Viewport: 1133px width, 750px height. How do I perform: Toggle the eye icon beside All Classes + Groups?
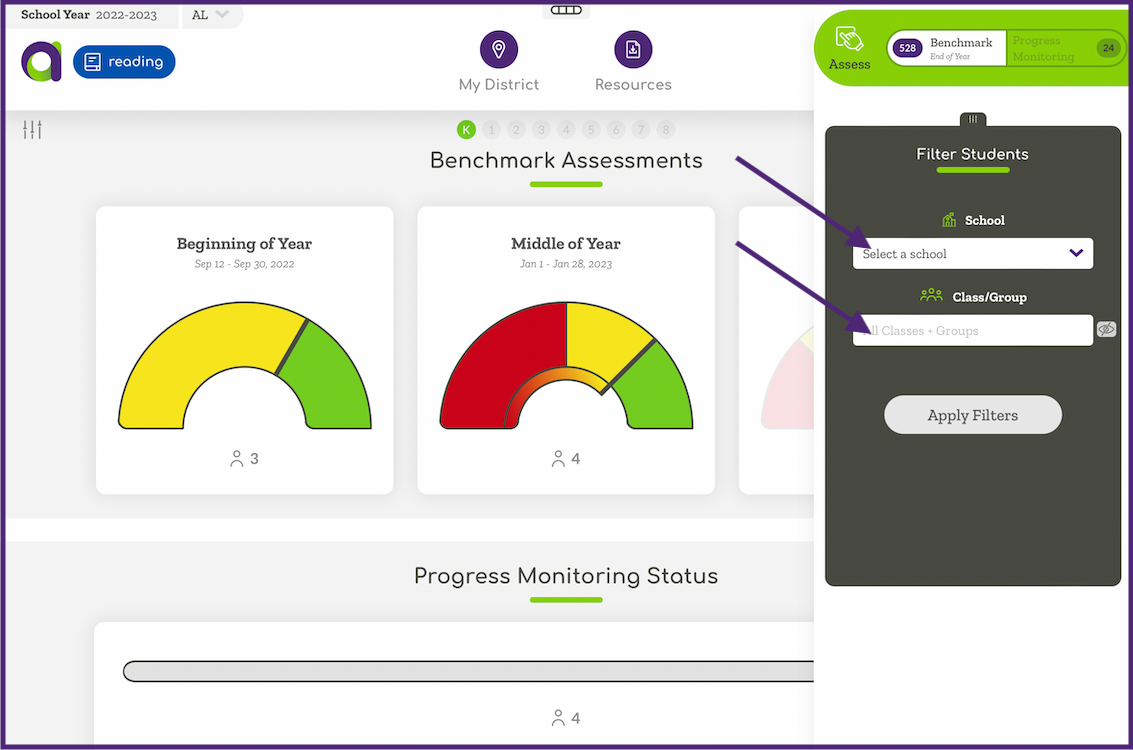(1106, 328)
